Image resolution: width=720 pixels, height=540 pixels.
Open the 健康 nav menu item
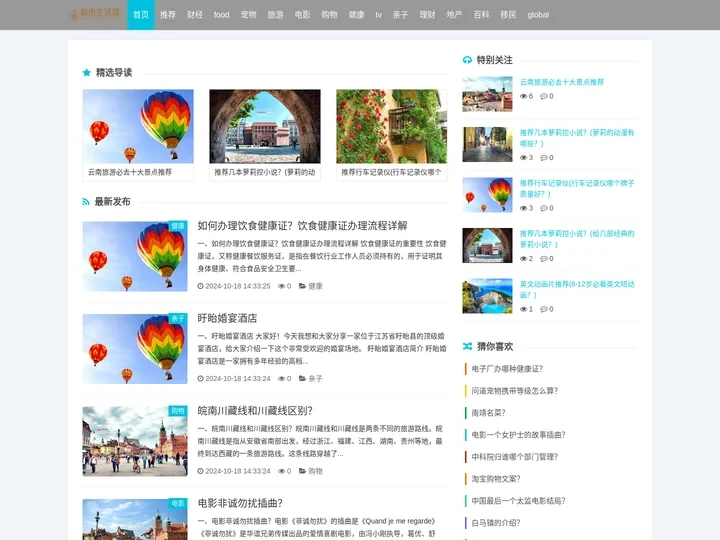tap(356, 15)
